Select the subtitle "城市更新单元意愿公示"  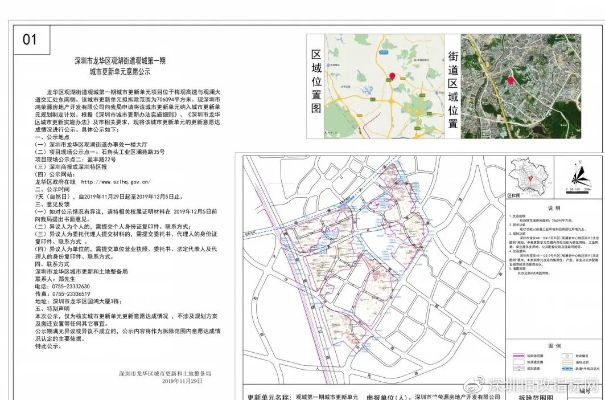[x=120, y=72]
